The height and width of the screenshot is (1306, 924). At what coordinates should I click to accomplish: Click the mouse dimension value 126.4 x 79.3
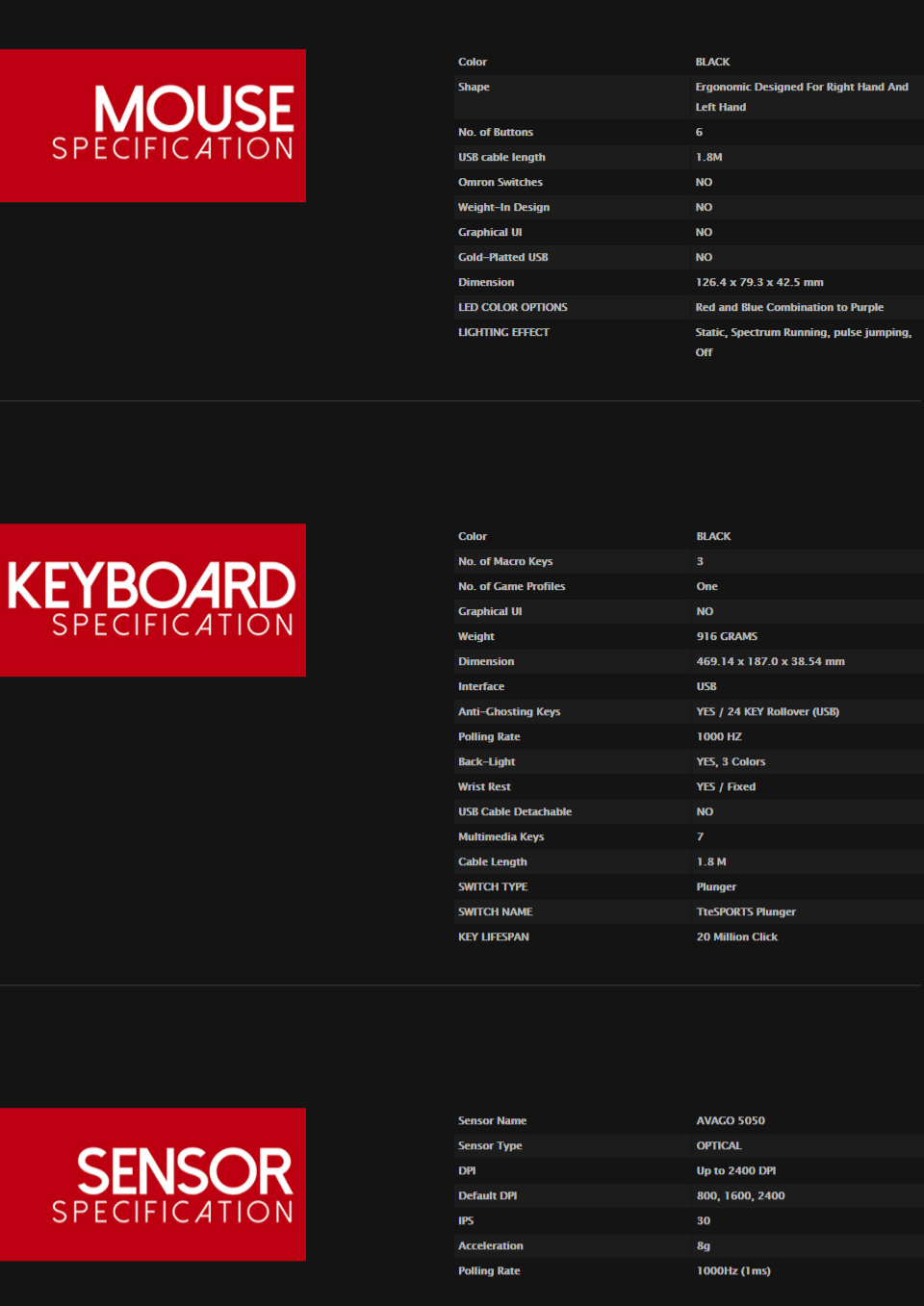759,282
